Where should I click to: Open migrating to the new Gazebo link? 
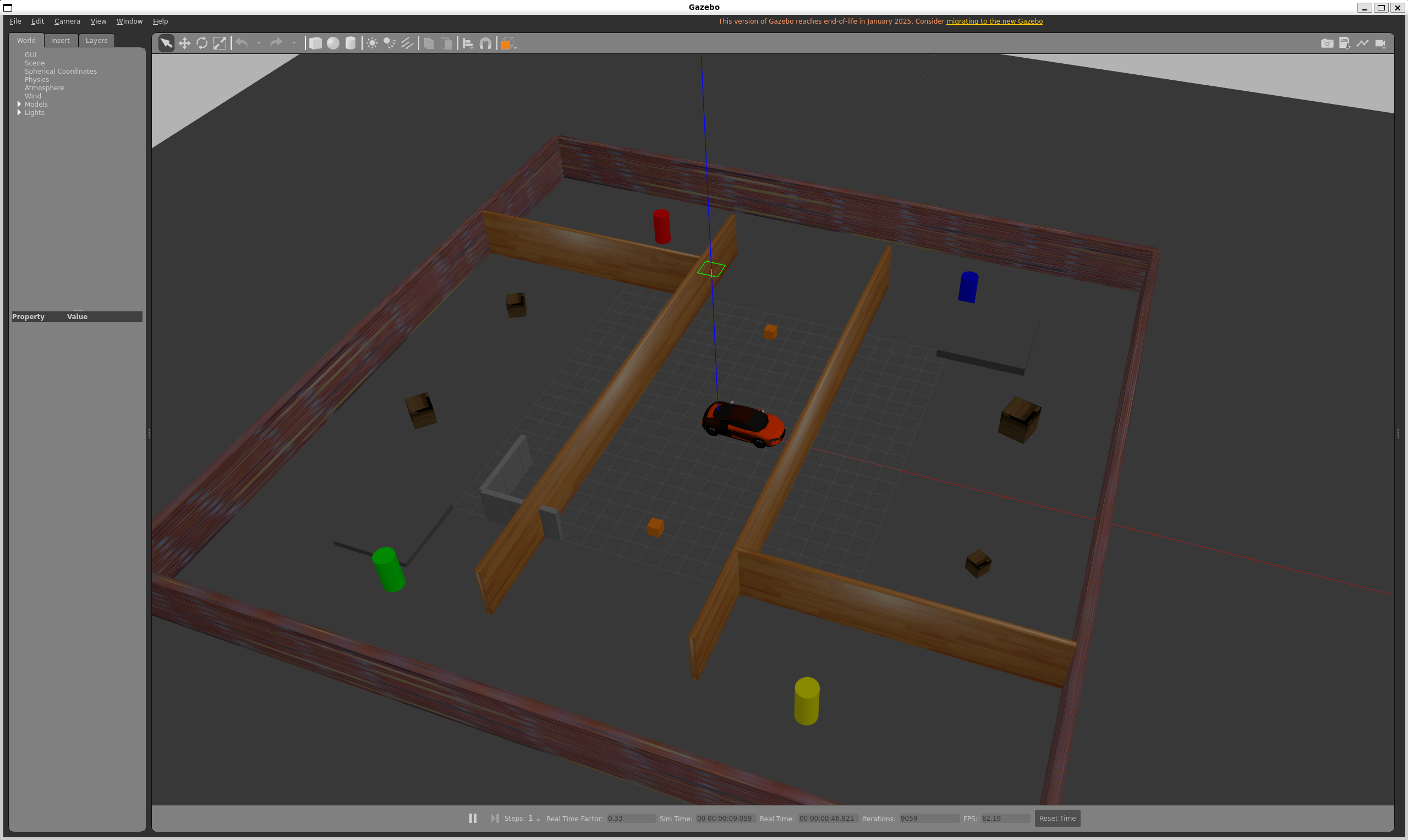tap(994, 21)
